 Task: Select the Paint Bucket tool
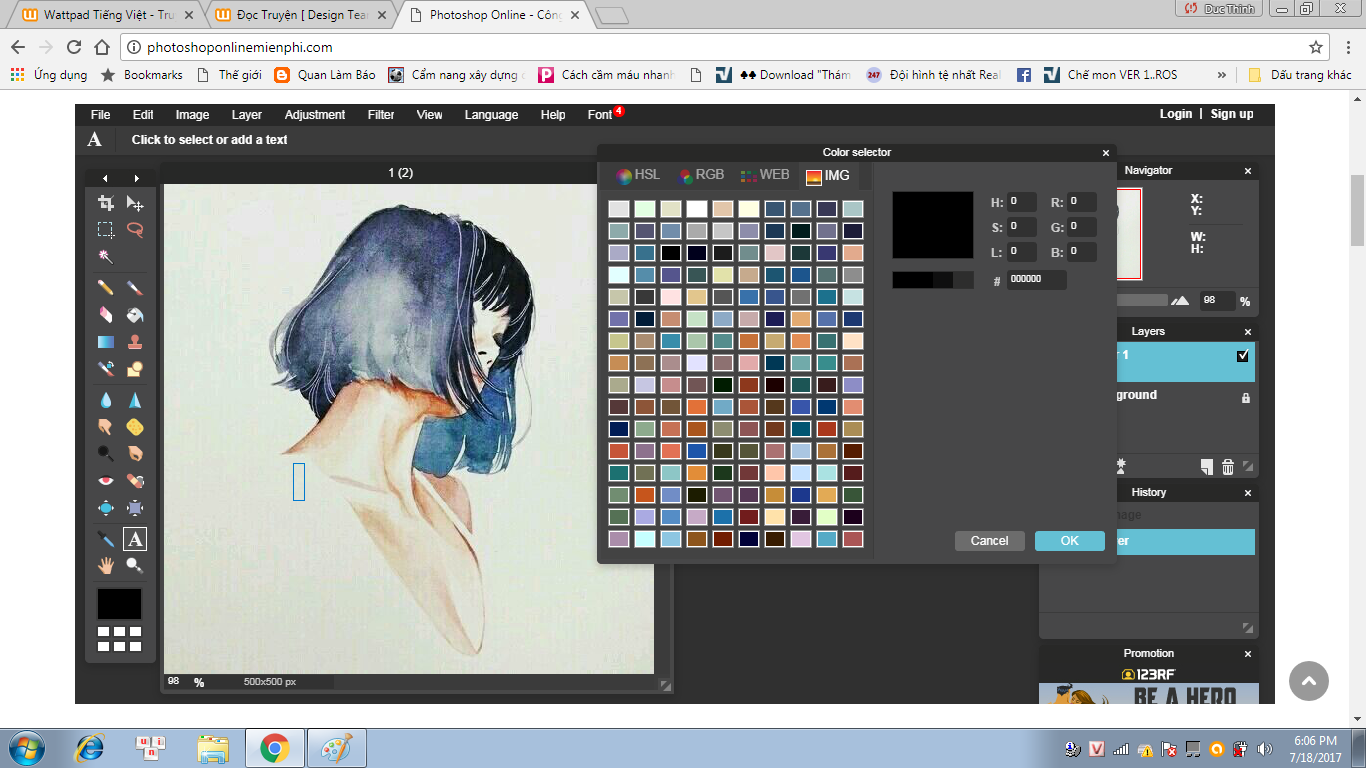[x=135, y=315]
